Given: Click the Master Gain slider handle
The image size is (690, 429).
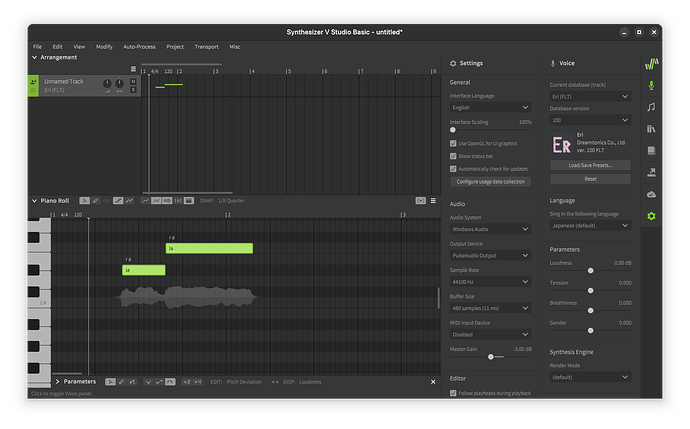Looking at the screenshot, I should [x=491, y=357].
